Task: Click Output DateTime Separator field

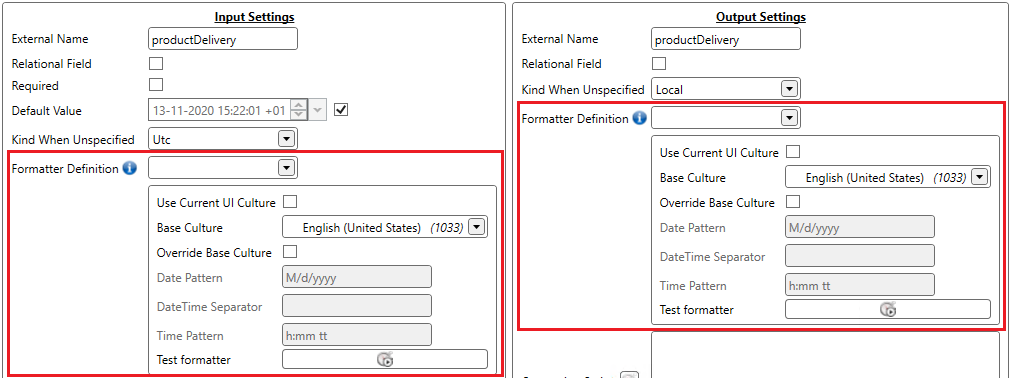Action: [x=860, y=256]
